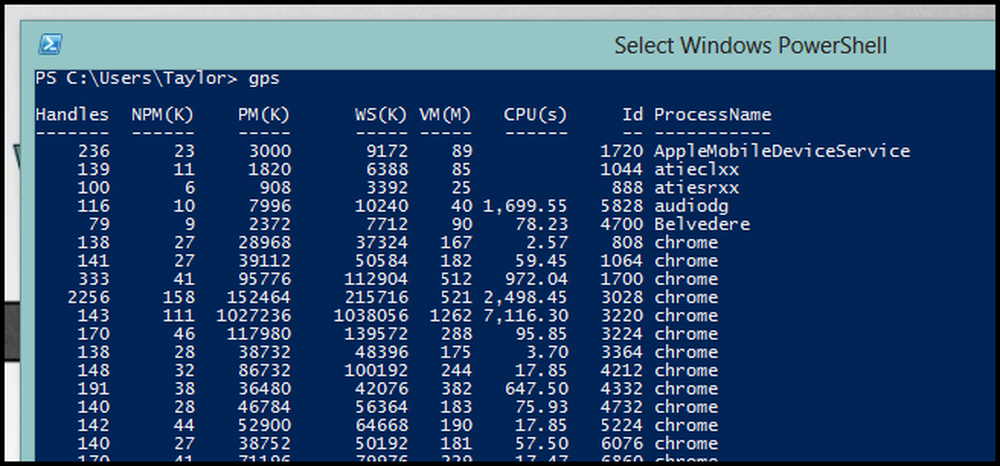
Task: Click VM value 512
Action: (456, 279)
